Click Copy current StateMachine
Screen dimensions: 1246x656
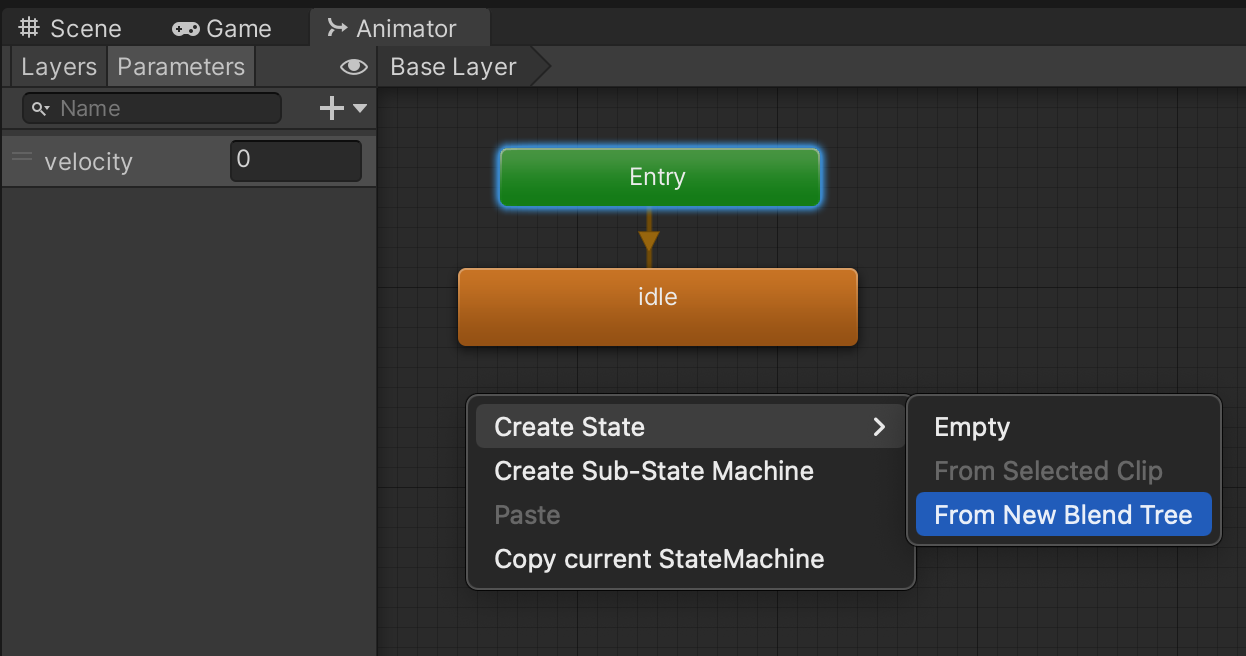[659, 559]
